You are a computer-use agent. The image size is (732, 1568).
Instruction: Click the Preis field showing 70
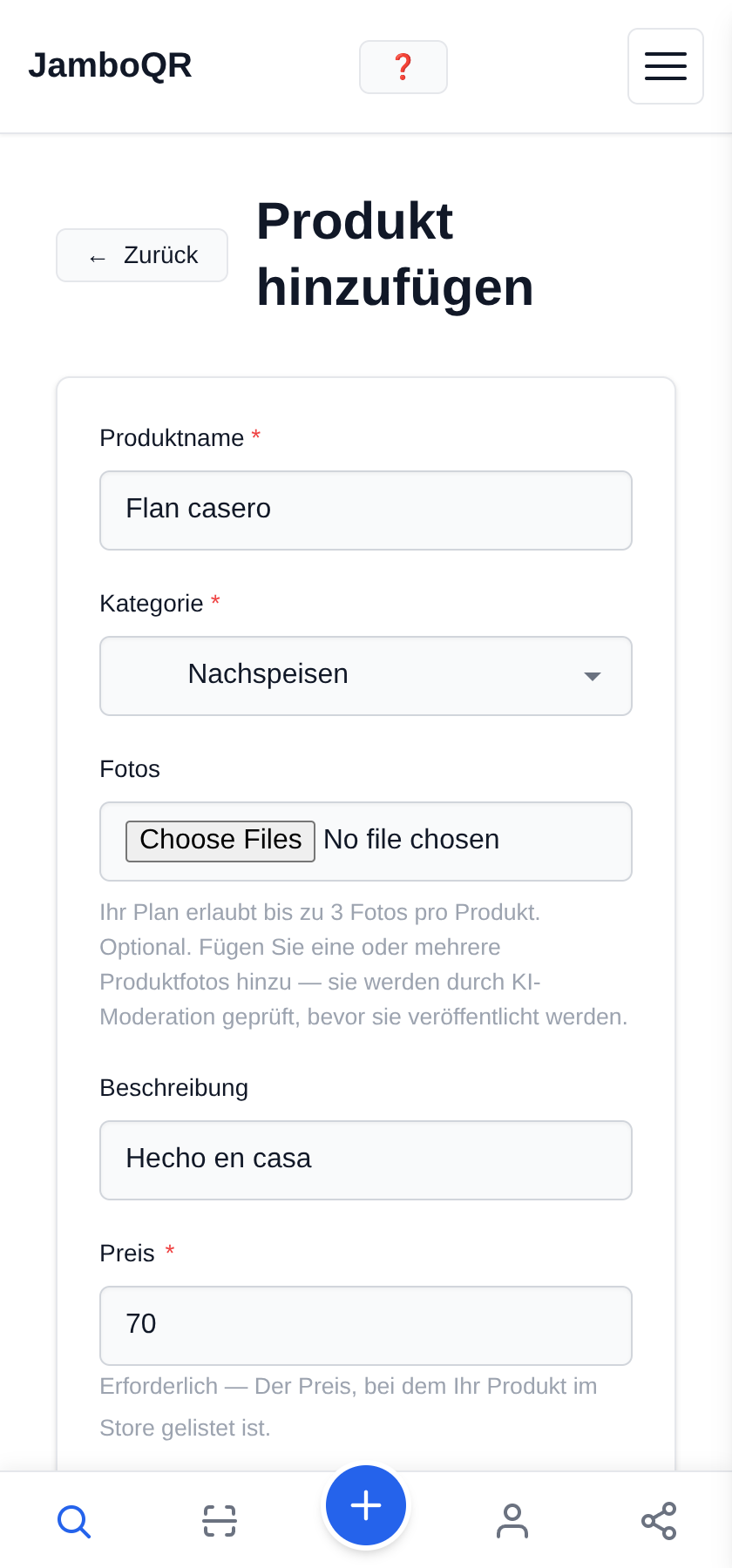click(x=366, y=1326)
